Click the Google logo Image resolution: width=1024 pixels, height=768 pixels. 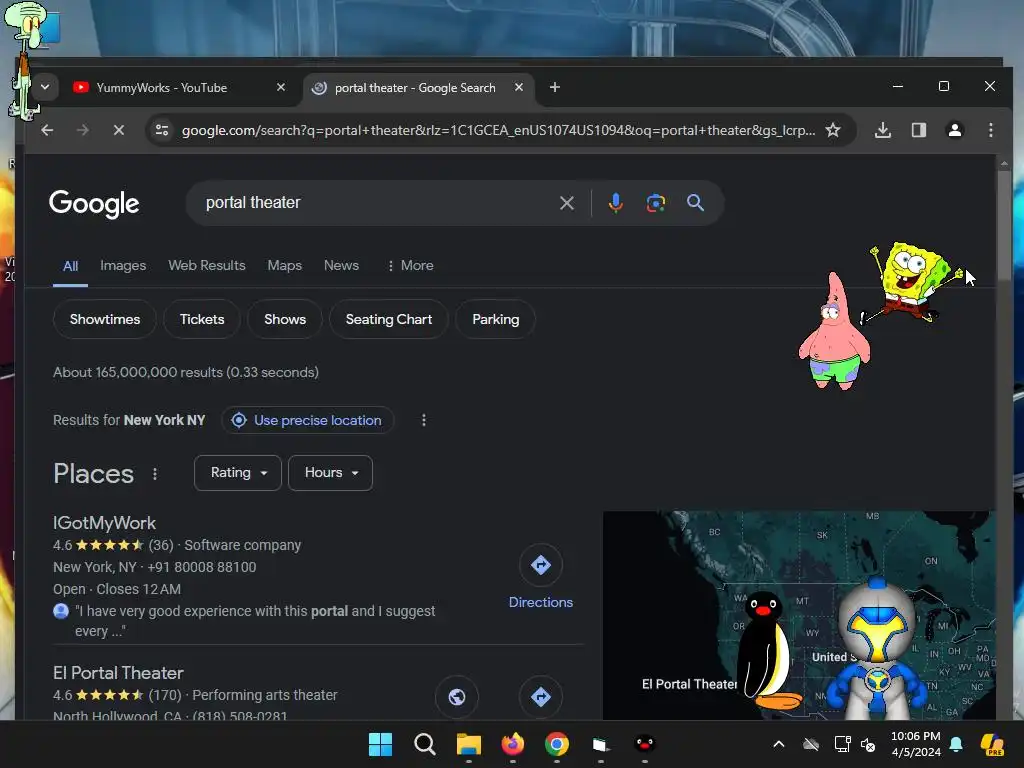coord(94,204)
